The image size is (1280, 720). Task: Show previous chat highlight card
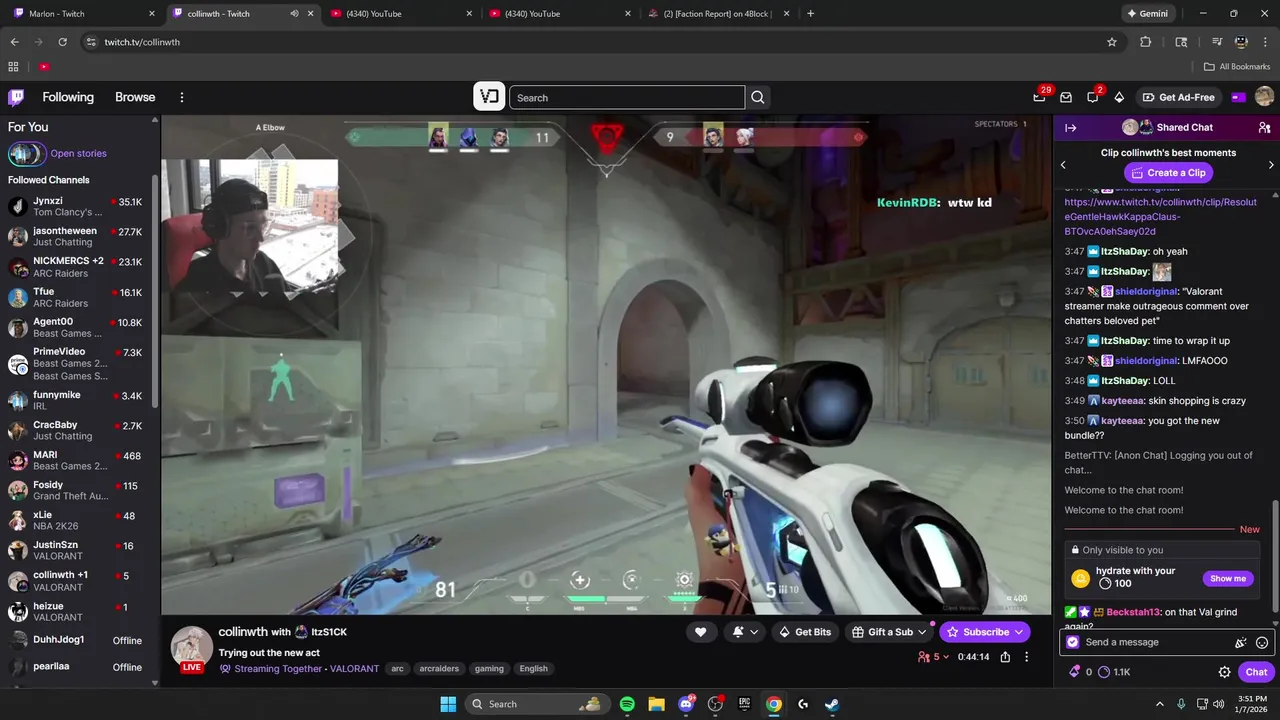1063,165
